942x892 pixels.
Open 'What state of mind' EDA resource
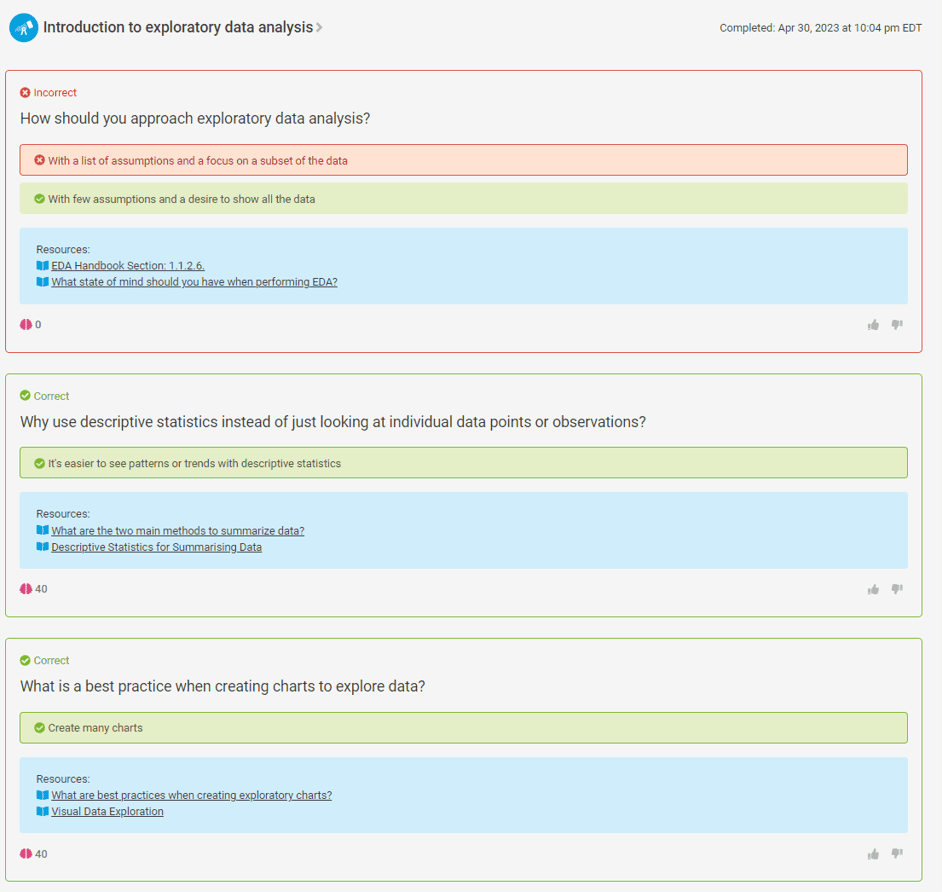pos(194,282)
